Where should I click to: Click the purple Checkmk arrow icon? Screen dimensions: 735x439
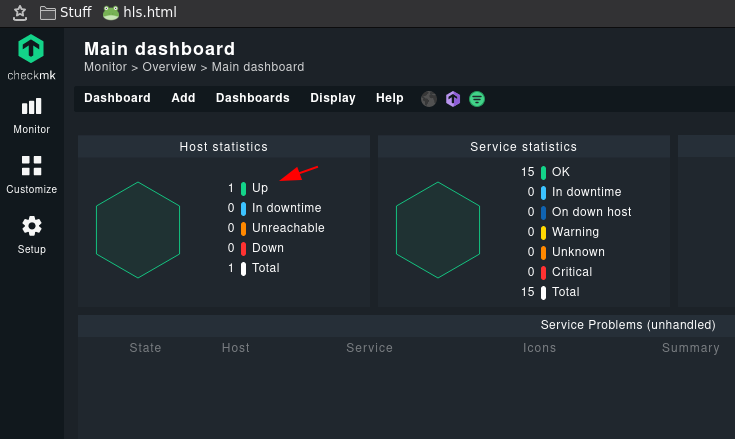(x=453, y=99)
